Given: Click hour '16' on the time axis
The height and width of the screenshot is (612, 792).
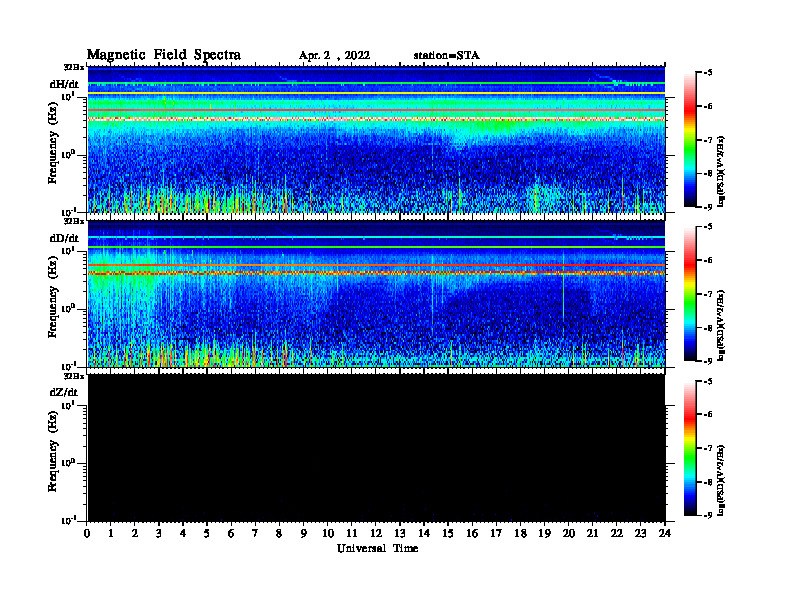Looking at the screenshot, I should point(472,534).
